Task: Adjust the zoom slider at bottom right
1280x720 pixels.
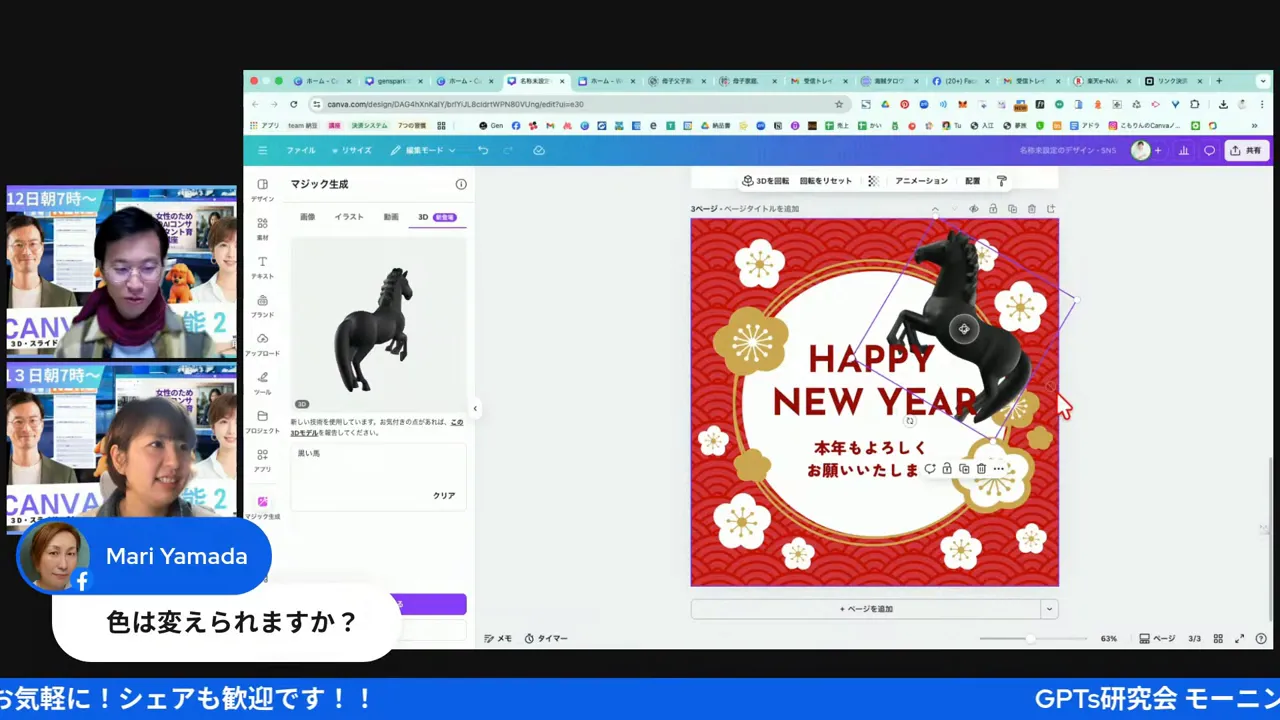Action: pos(1030,638)
